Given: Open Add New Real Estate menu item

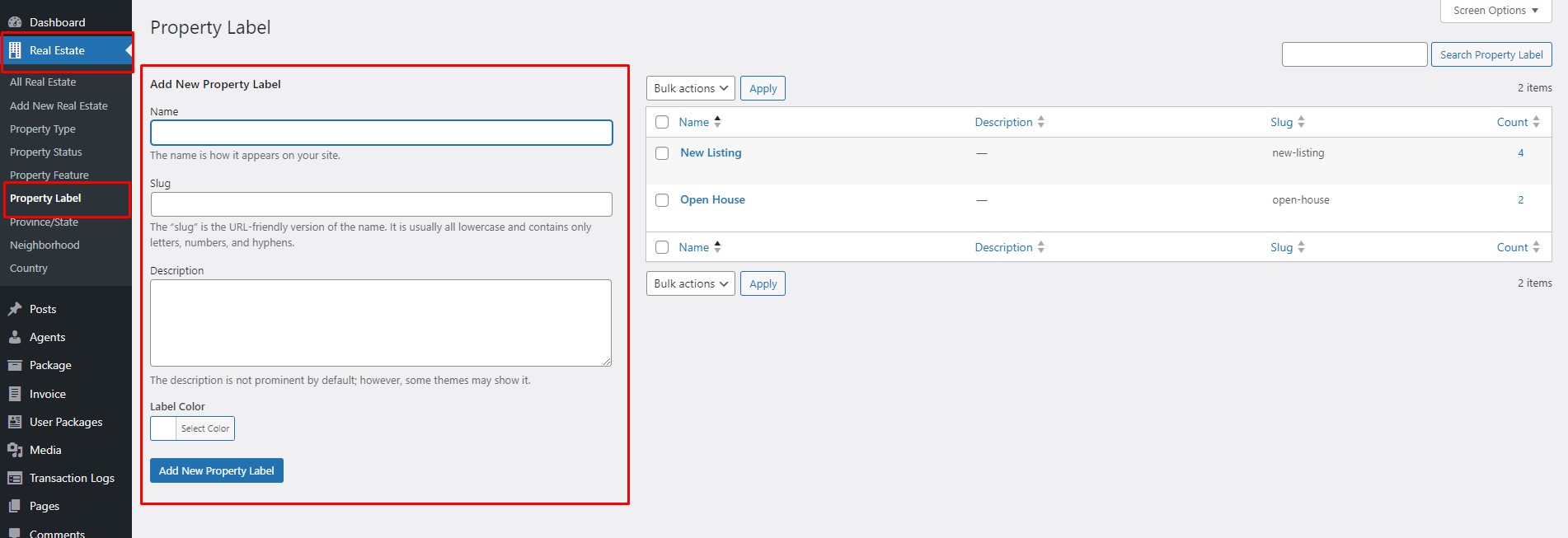Looking at the screenshot, I should pyautogui.click(x=59, y=105).
